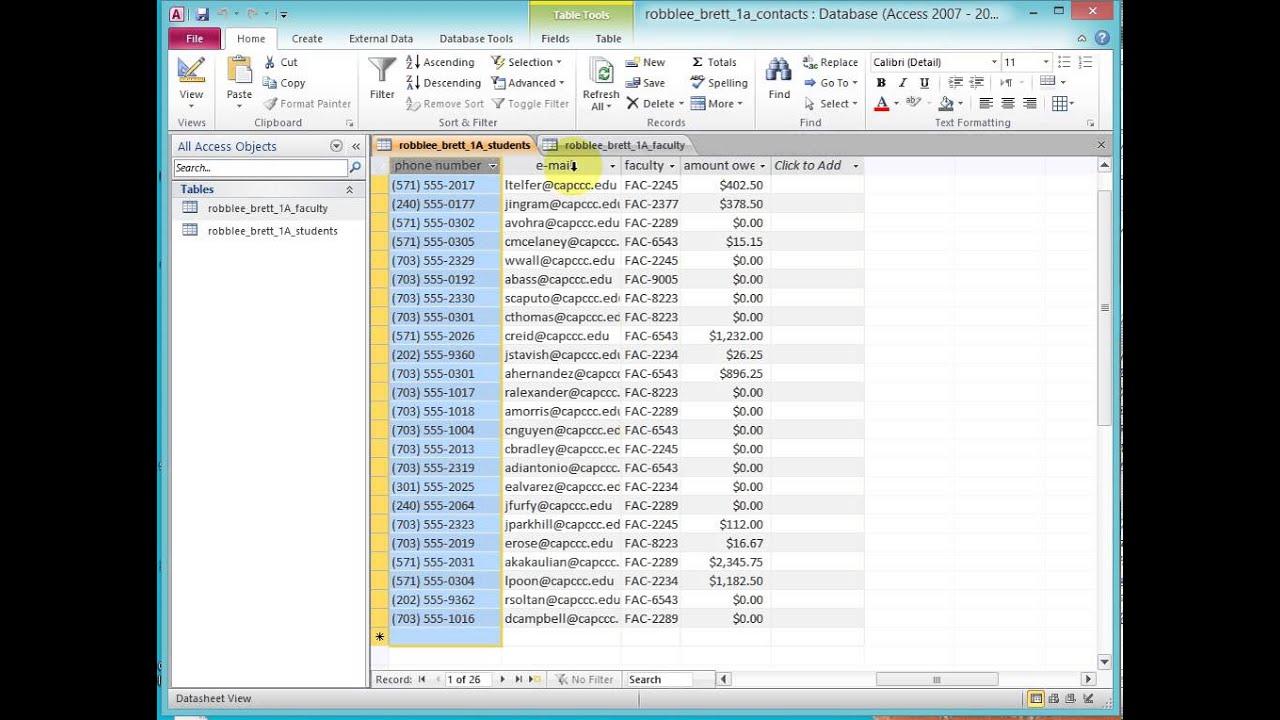
Task: Sort Descending
Action: 443,83
